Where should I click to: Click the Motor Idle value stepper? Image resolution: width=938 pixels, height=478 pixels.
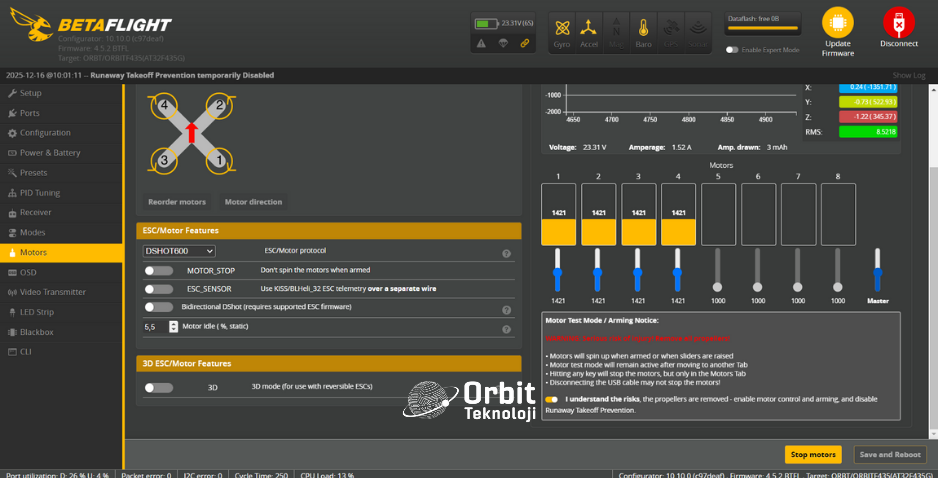tap(148, 327)
